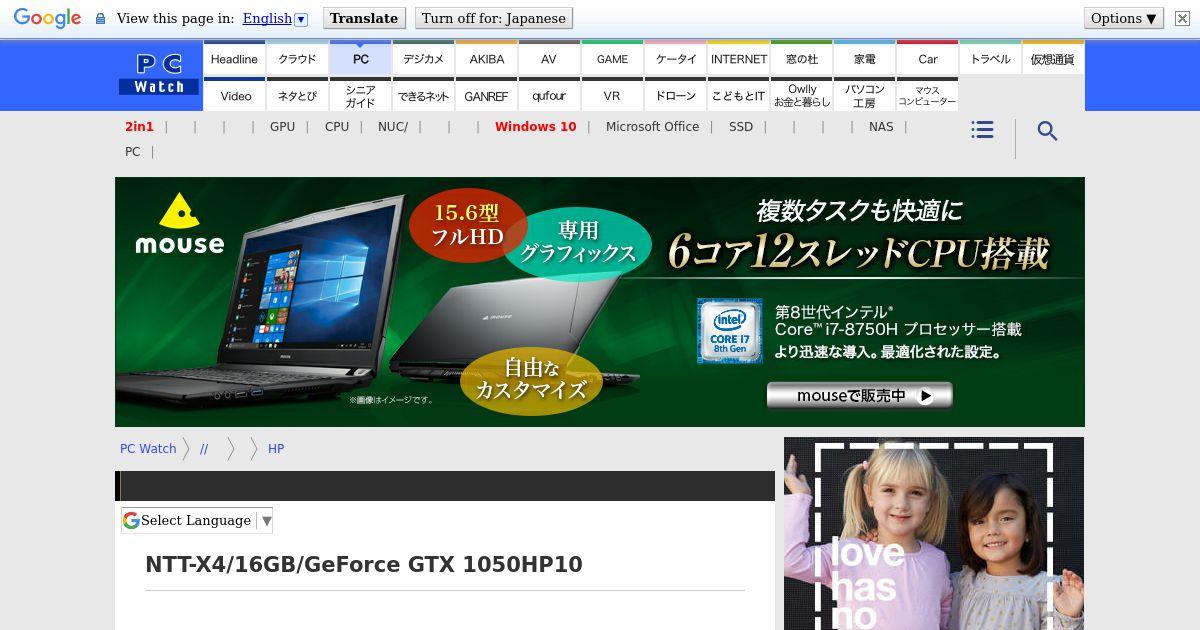
Task: Click the children photo sidebar ad
Action: (934, 533)
